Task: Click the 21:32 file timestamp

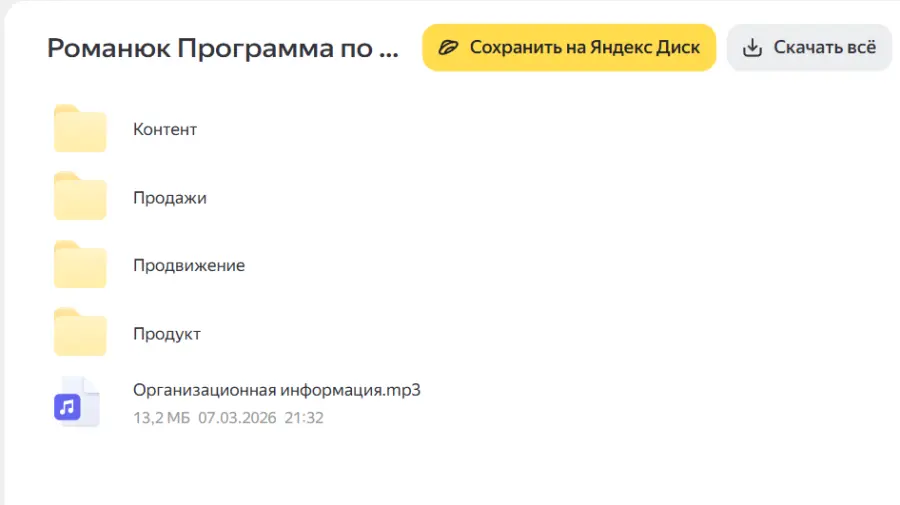Action: click(x=304, y=418)
